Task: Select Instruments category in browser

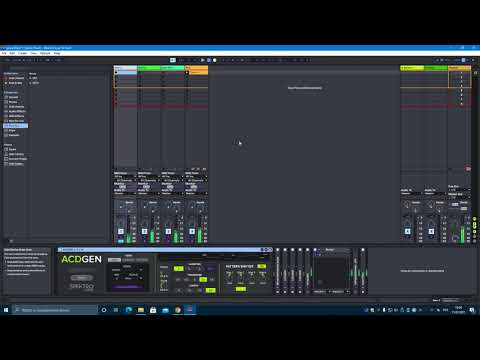Action: pos(15,107)
